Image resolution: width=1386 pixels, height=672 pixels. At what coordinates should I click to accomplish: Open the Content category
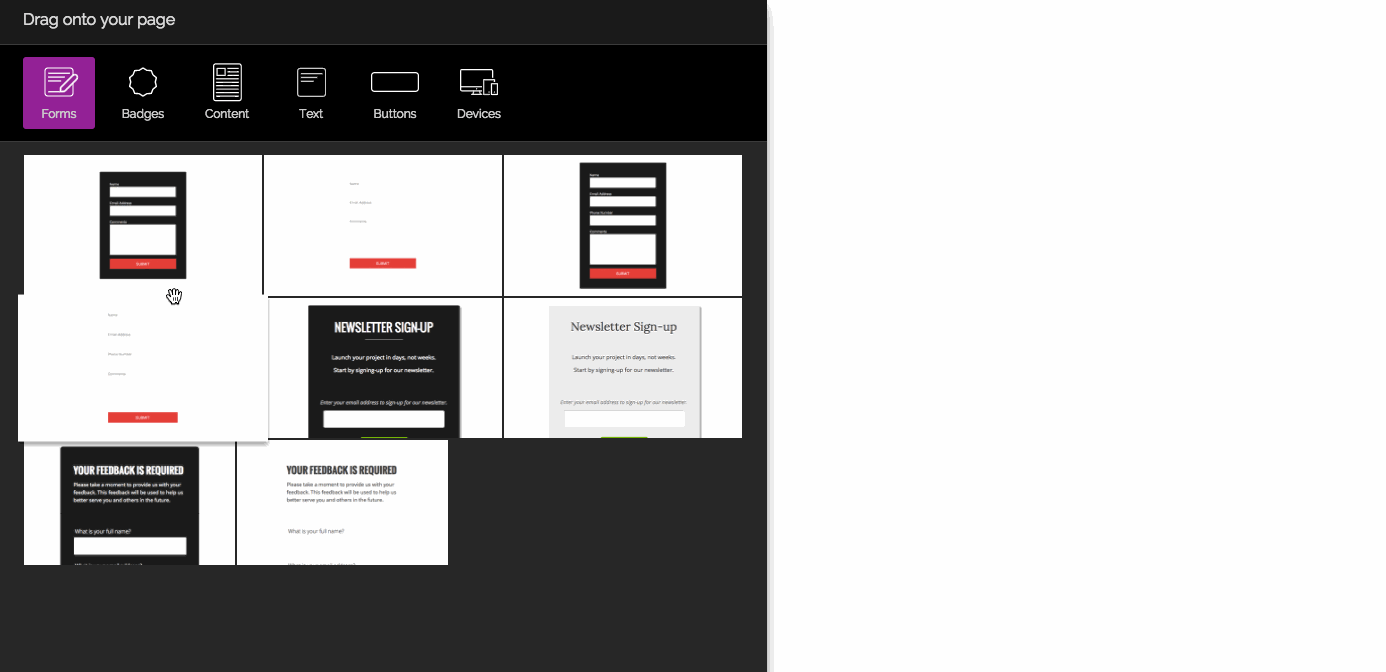coord(227,93)
